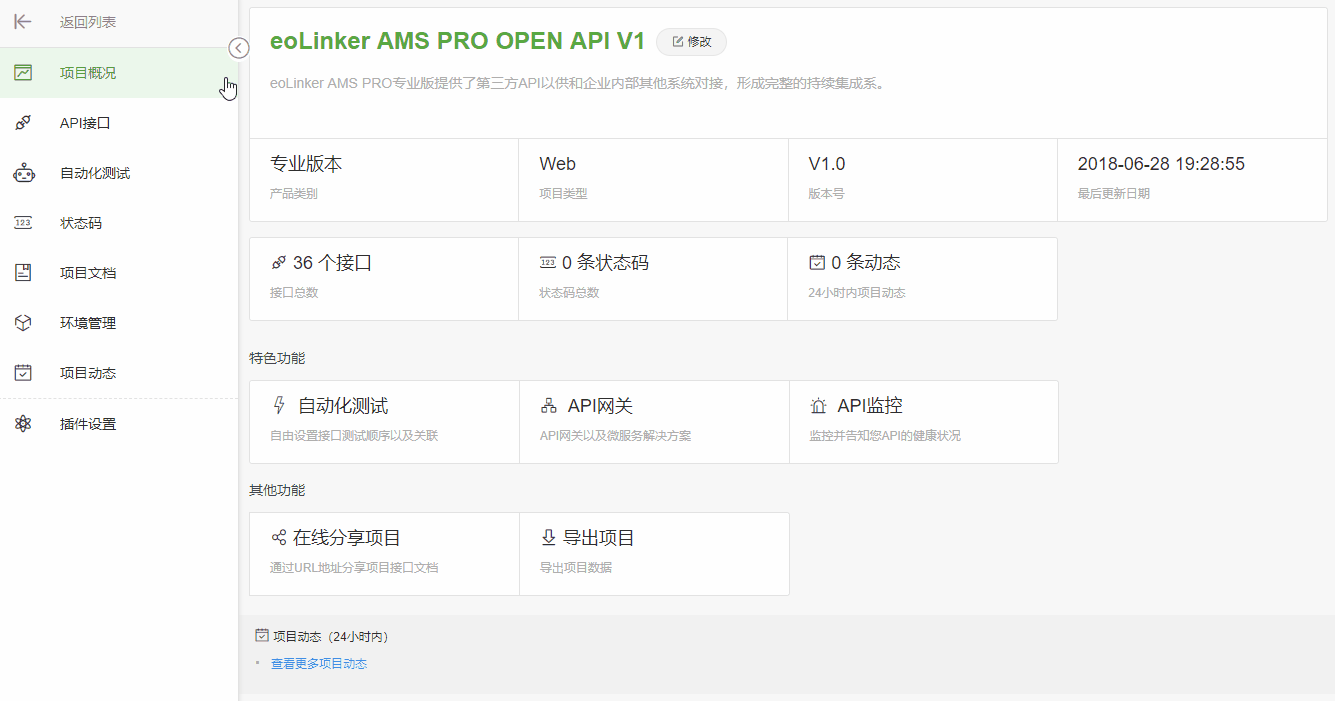The height and width of the screenshot is (701, 1335).
Task: Select 环境管理 in the sidebar
Action: click(x=119, y=323)
